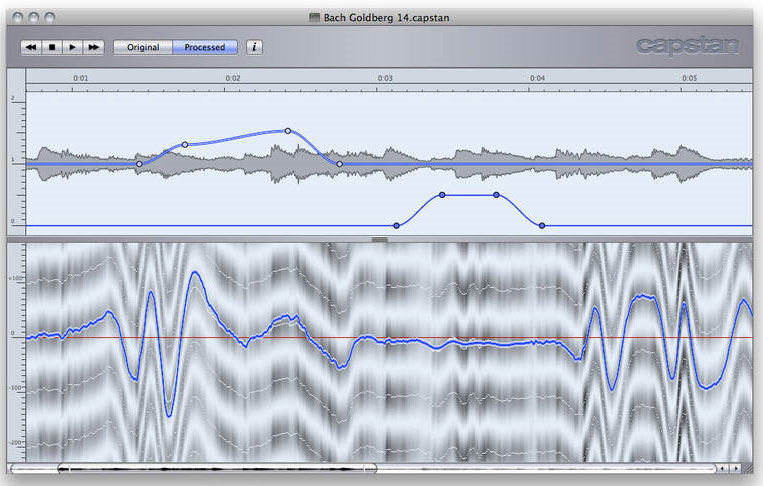The height and width of the screenshot is (486, 763).
Task: Click the red window close button
Action: pos(18,18)
